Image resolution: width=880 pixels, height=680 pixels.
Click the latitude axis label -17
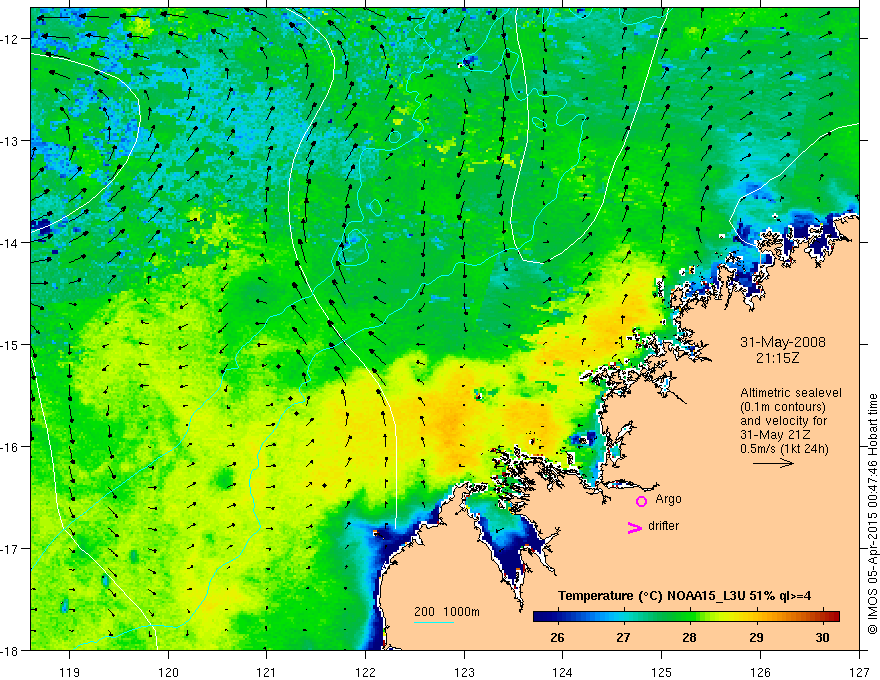click(10, 548)
